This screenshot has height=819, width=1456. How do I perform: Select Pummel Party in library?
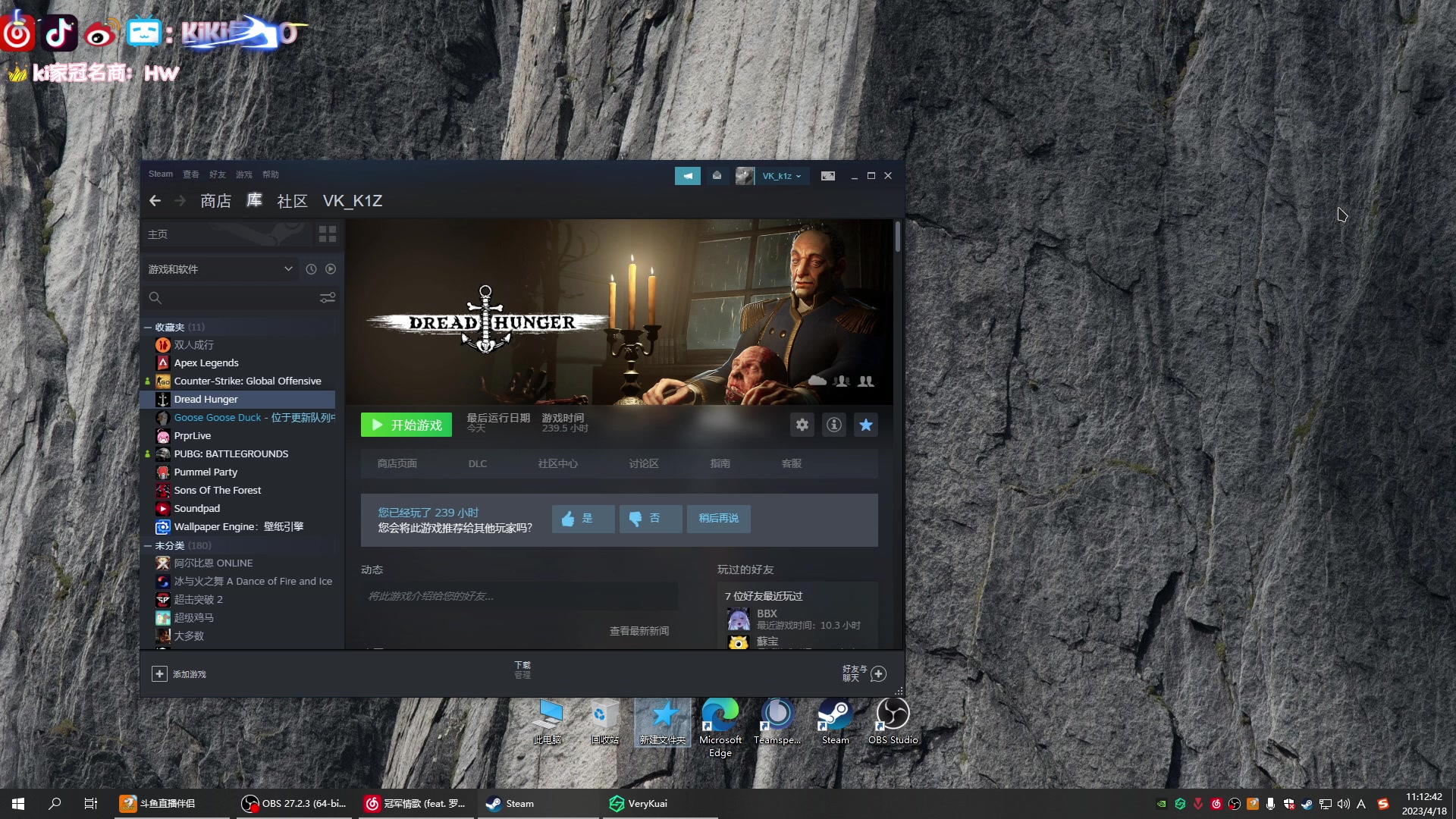(206, 472)
